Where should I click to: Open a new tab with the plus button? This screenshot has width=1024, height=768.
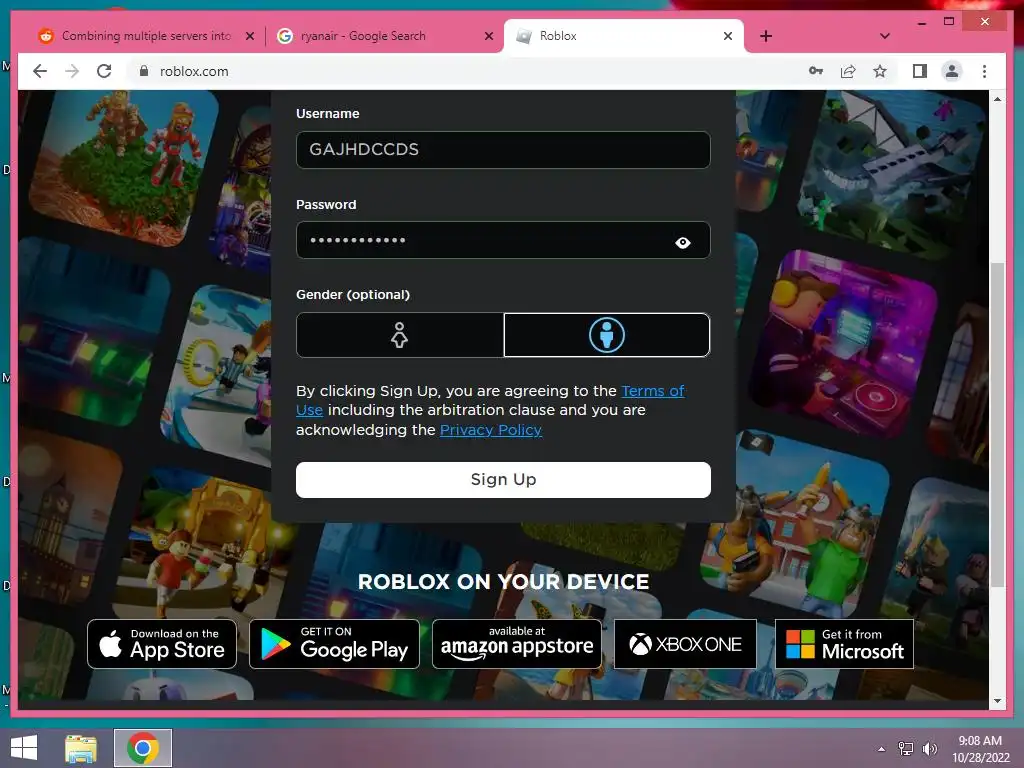(766, 36)
